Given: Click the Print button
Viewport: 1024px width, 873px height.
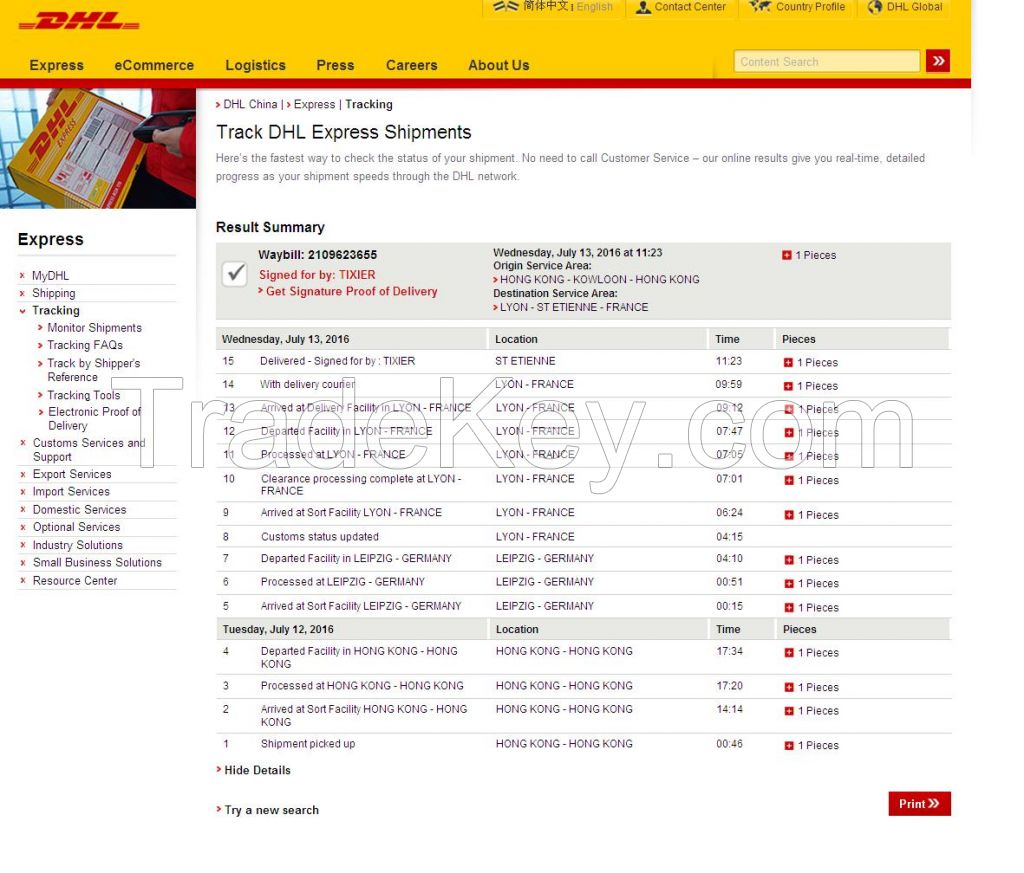Looking at the screenshot, I should (x=920, y=804).
